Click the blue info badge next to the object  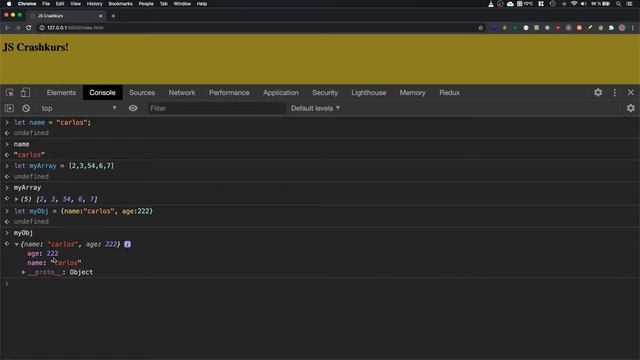(x=127, y=244)
